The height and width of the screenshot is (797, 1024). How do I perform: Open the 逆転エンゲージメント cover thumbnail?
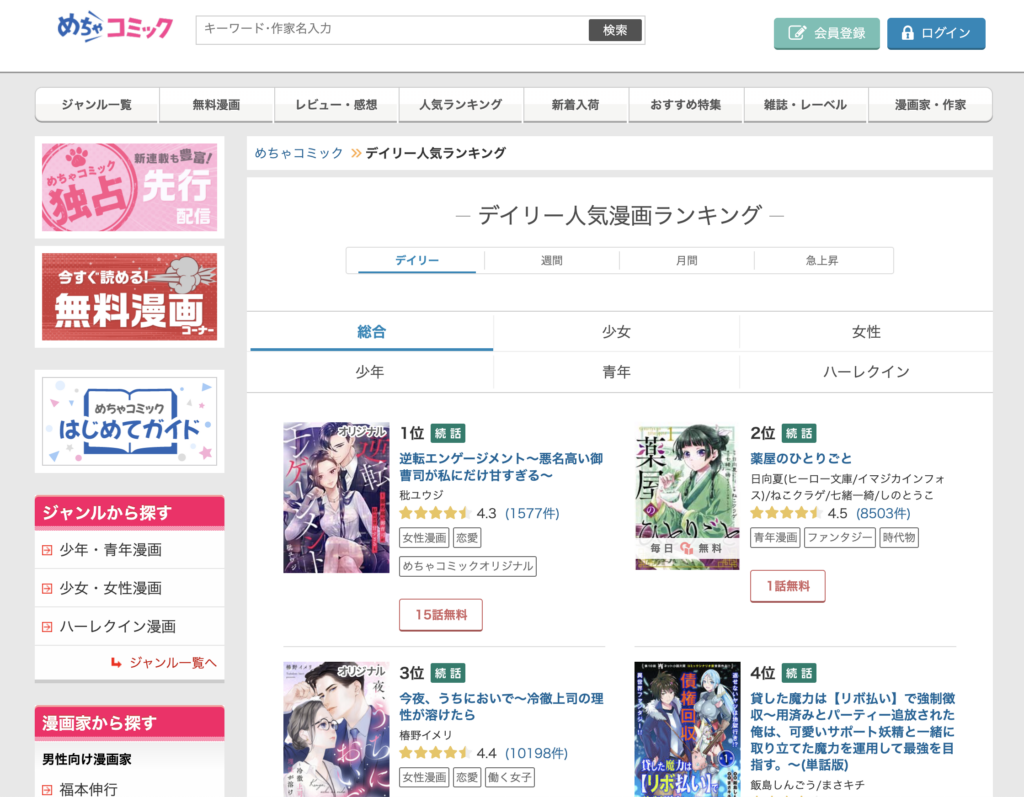pyautogui.click(x=336, y=497)
